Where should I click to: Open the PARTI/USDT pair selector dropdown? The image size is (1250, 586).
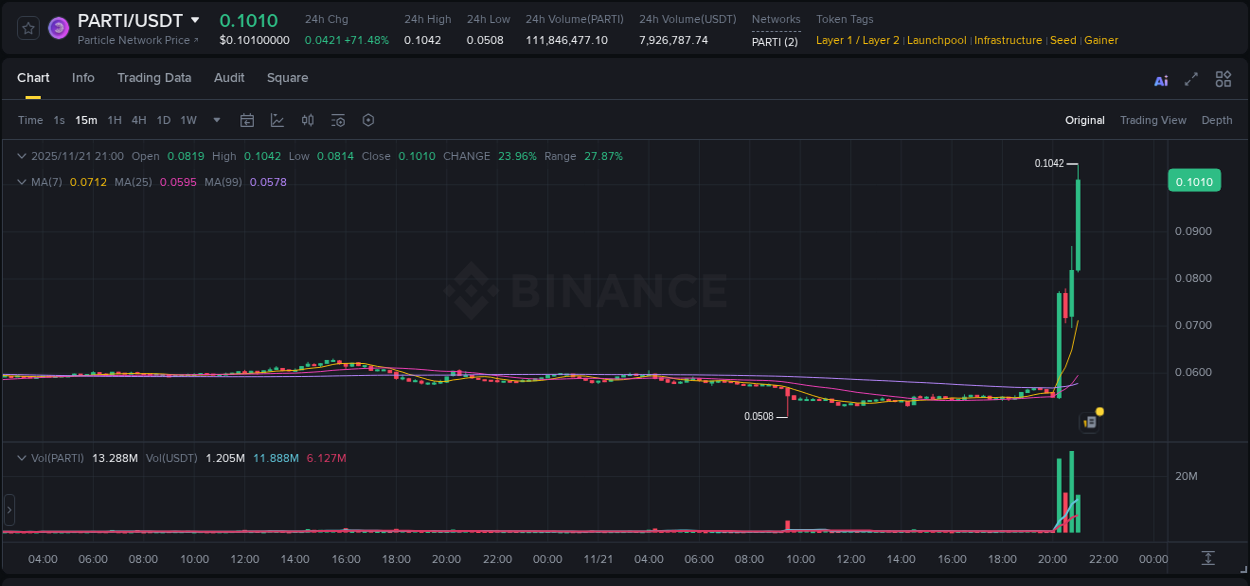pyautogui.click(x=196, y=19)
